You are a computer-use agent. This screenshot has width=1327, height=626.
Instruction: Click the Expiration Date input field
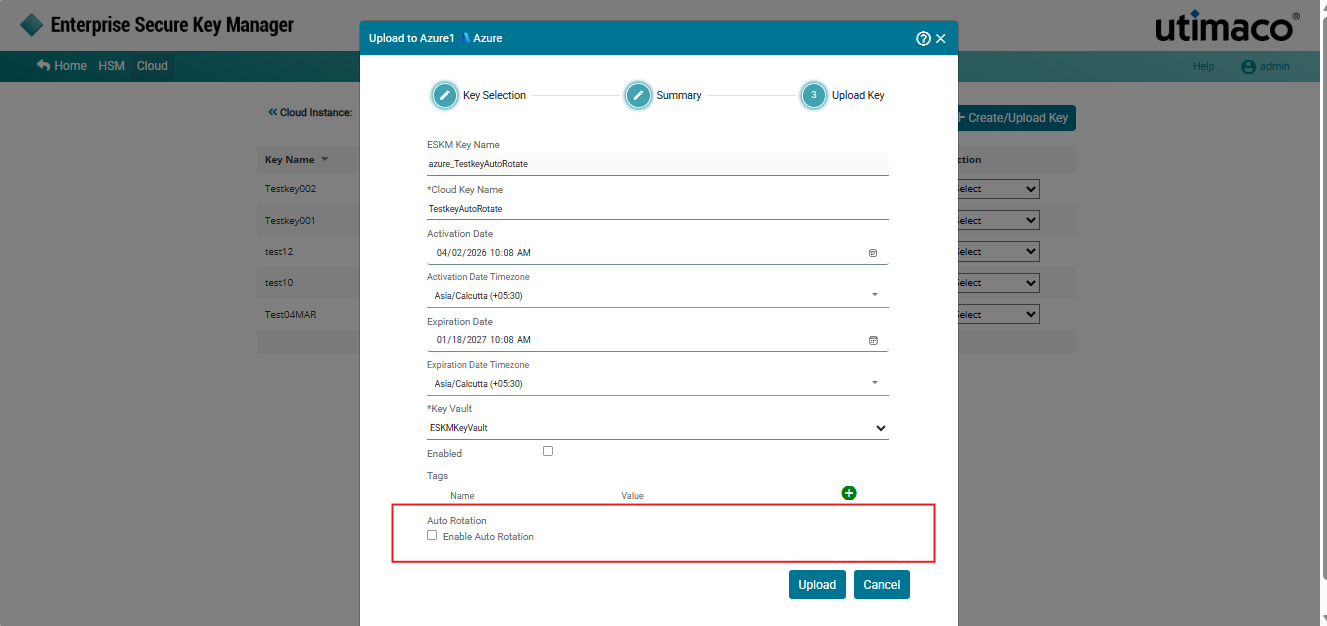point(658,340)
